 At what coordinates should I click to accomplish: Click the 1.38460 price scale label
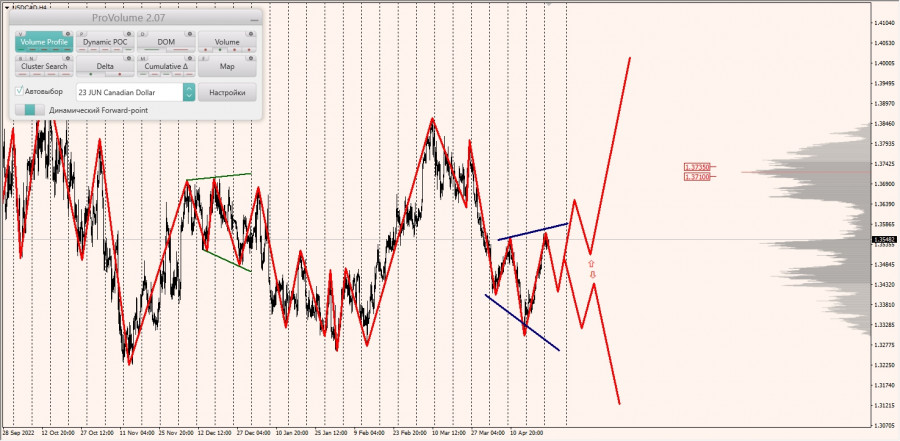tap(886, 123)
